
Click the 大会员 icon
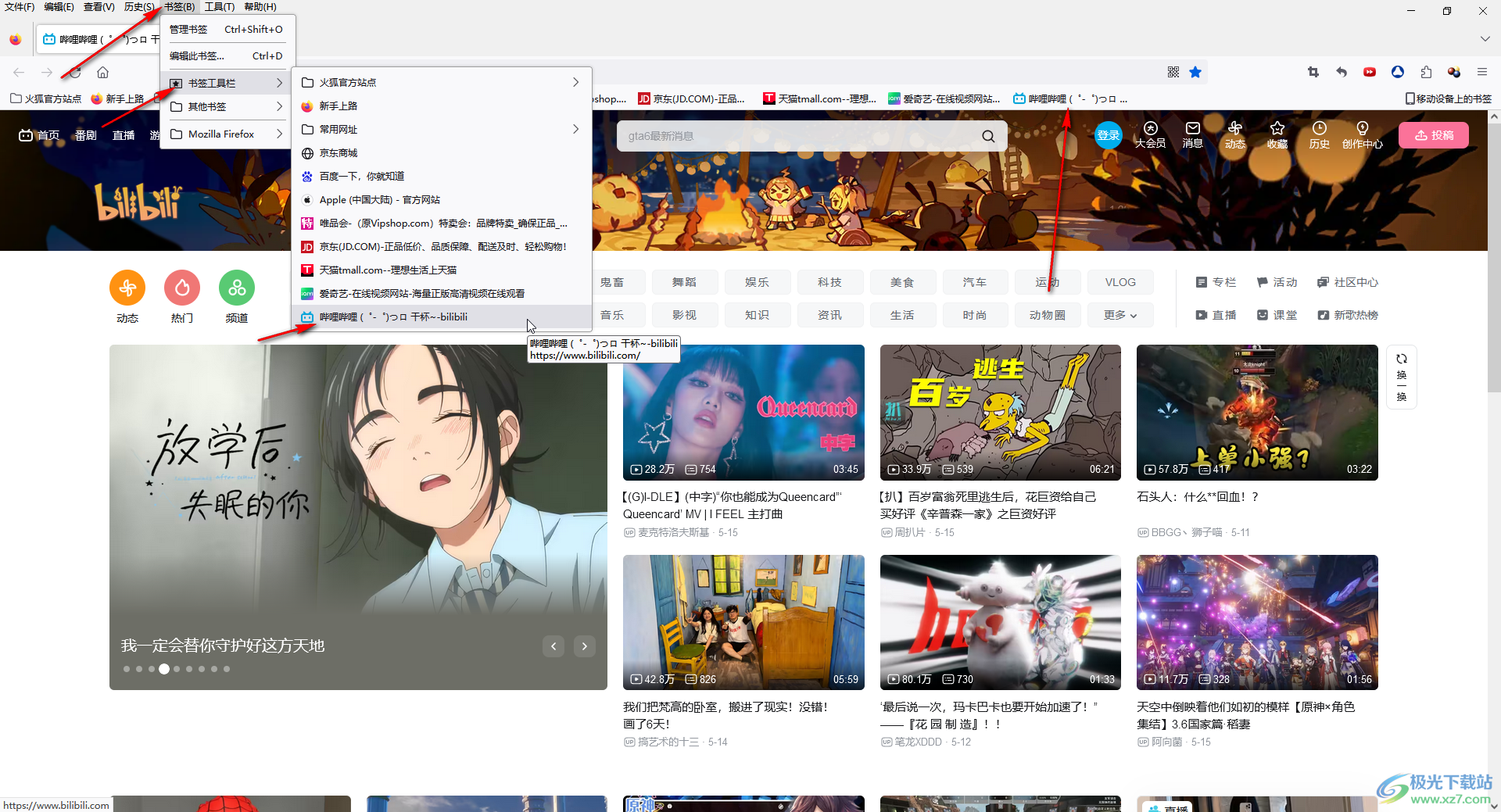[x=1150, y=134]
